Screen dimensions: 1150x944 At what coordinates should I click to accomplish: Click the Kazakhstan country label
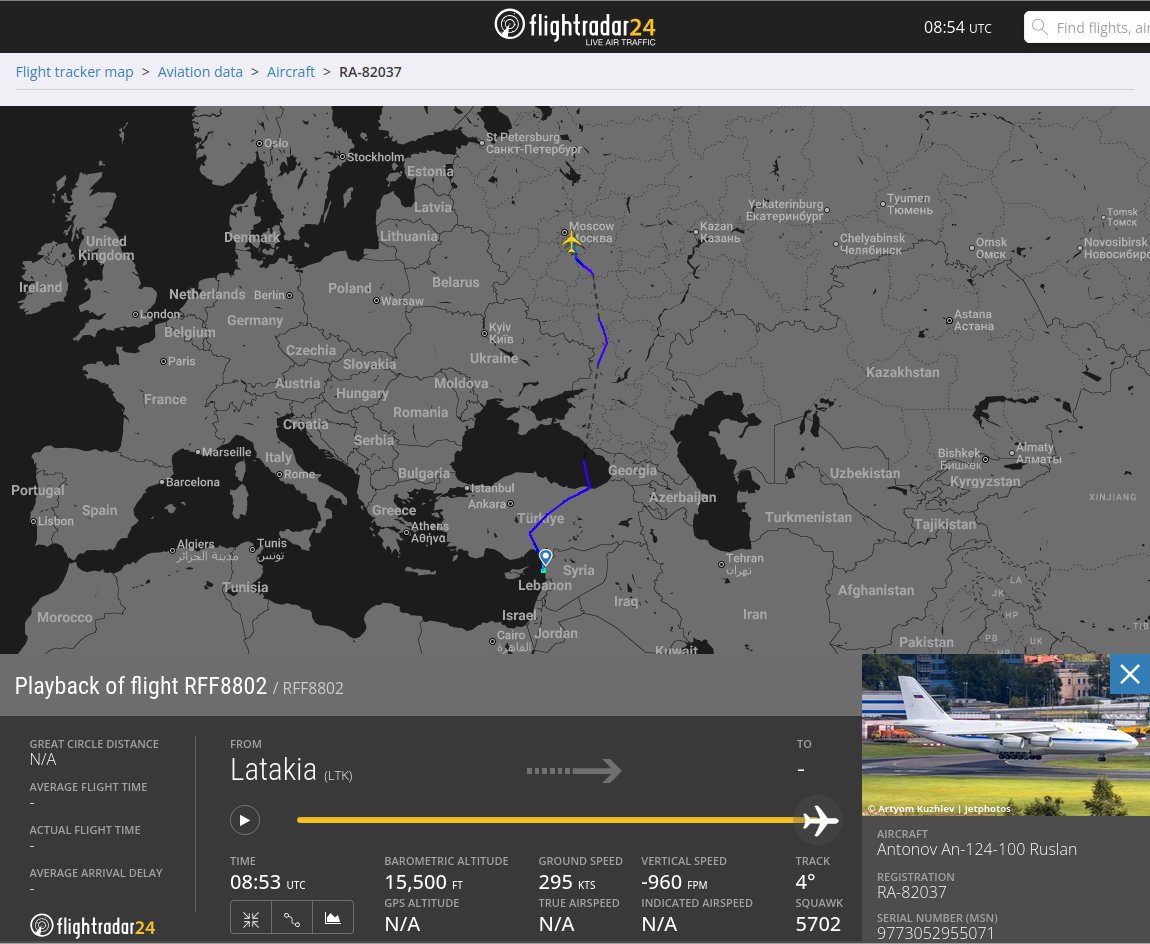pos(902,372)
